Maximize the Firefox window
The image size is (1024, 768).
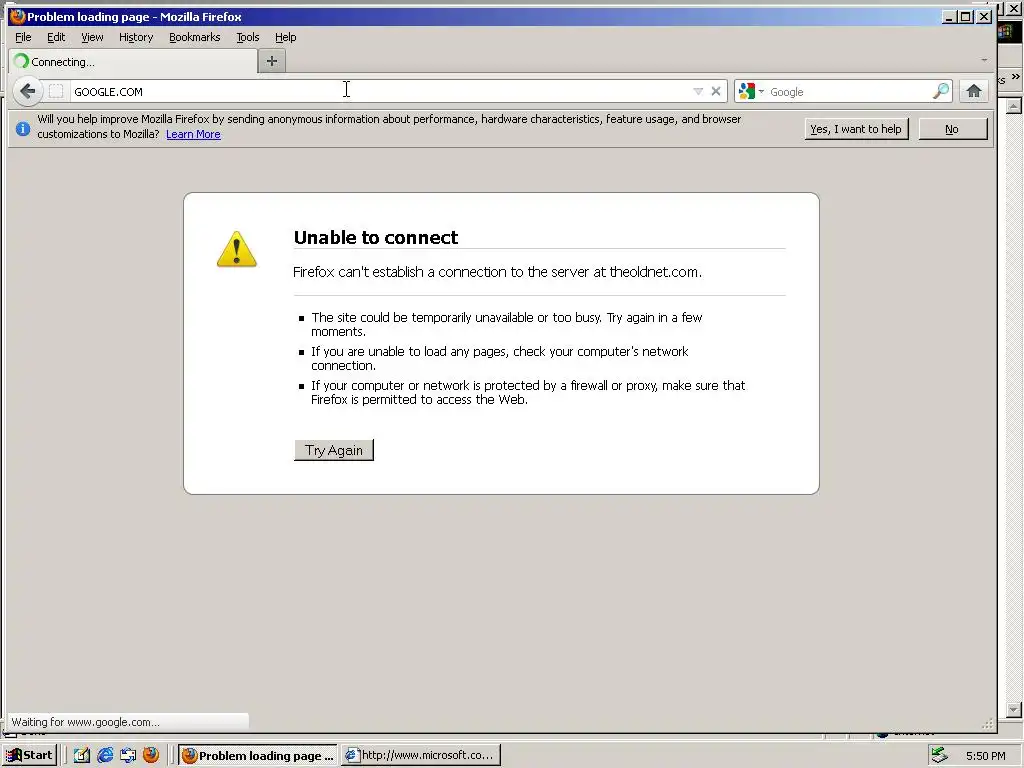(x=966, y=17)
